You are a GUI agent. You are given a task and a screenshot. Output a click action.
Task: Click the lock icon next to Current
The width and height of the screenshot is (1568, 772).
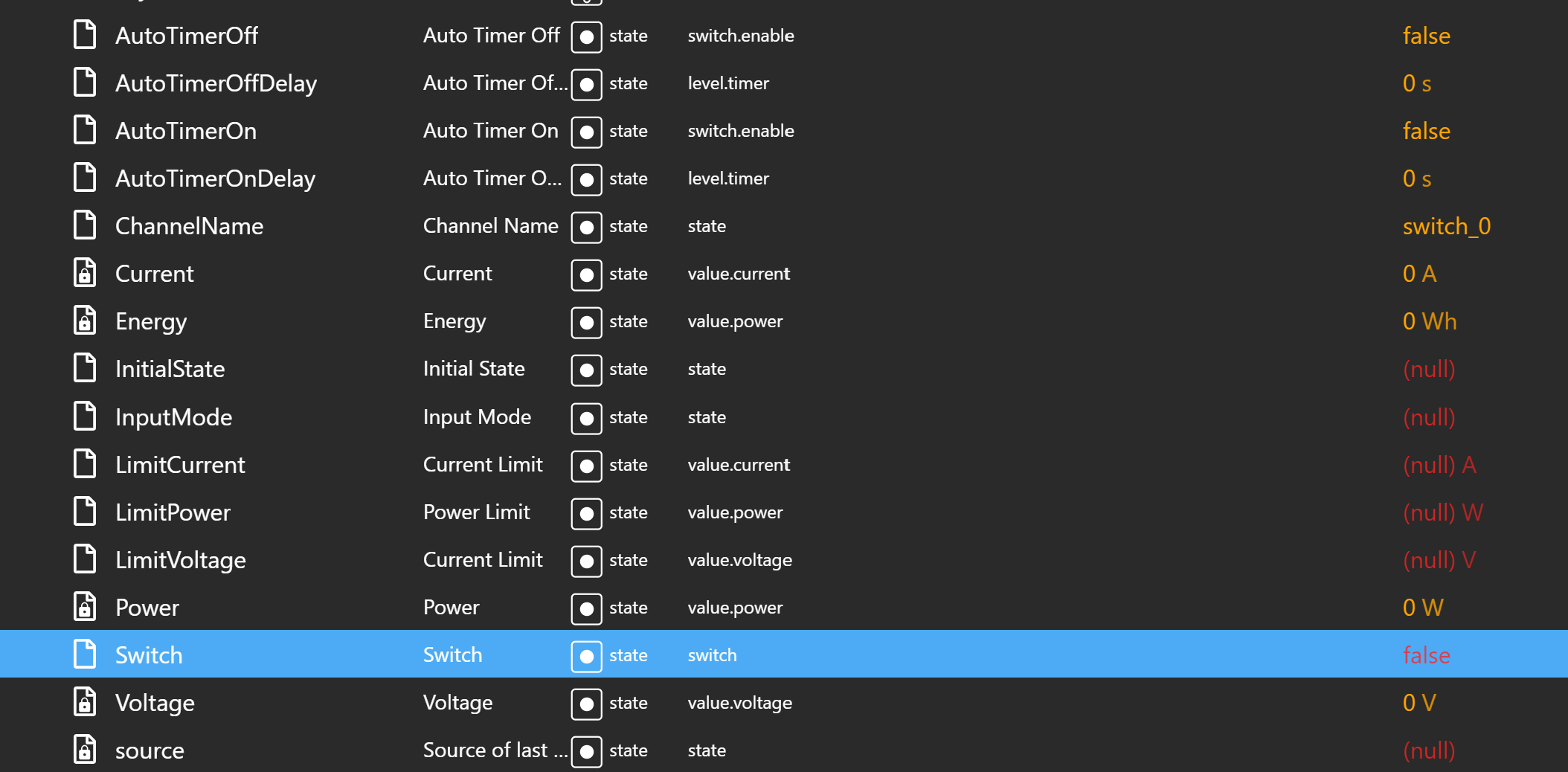pos(84,273)
